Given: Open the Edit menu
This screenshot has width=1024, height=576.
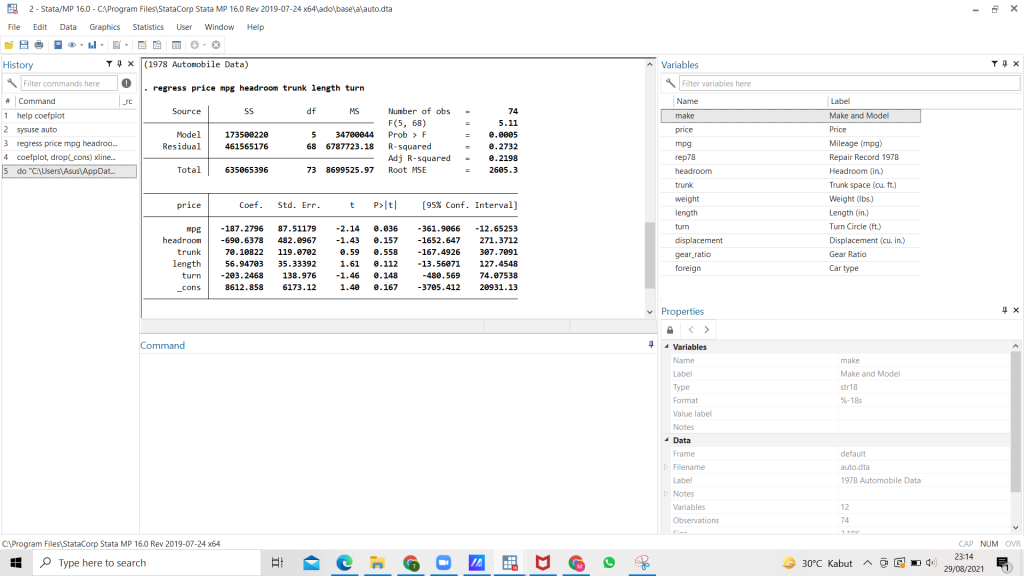Looking at the screenshot, I should point(40,27).
